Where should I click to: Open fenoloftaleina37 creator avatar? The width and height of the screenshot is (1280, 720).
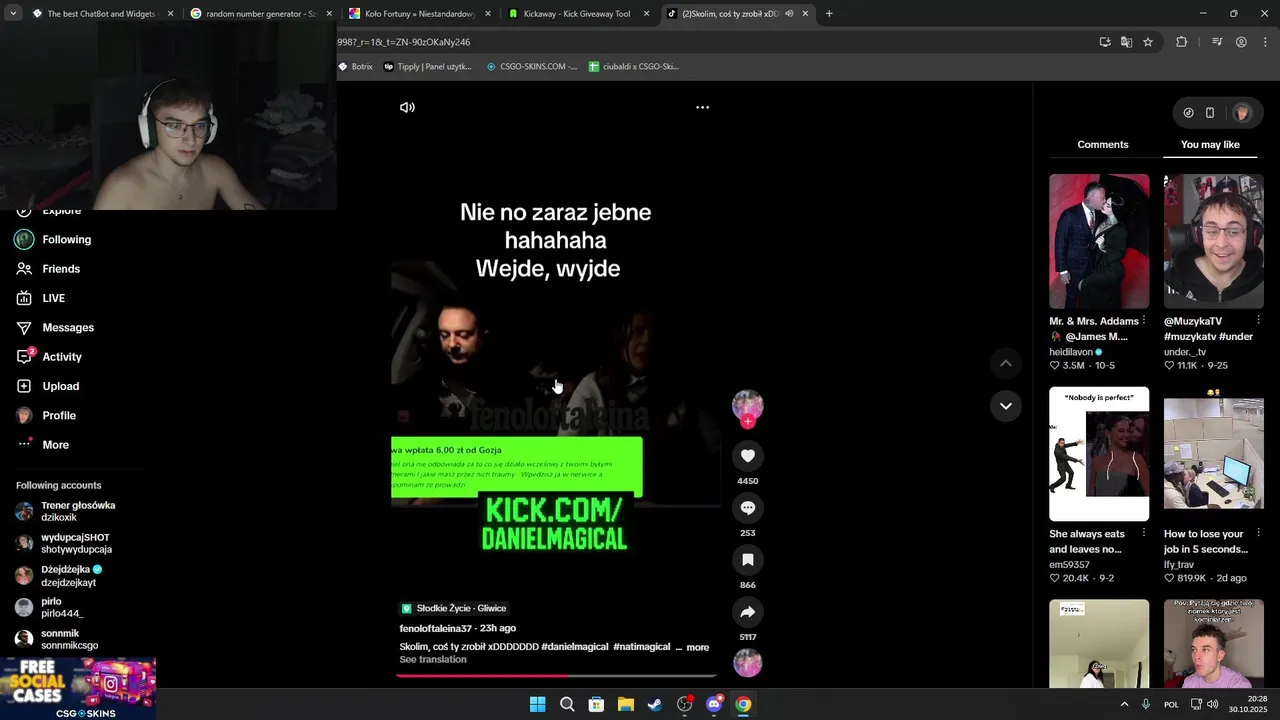coord(747,404)
